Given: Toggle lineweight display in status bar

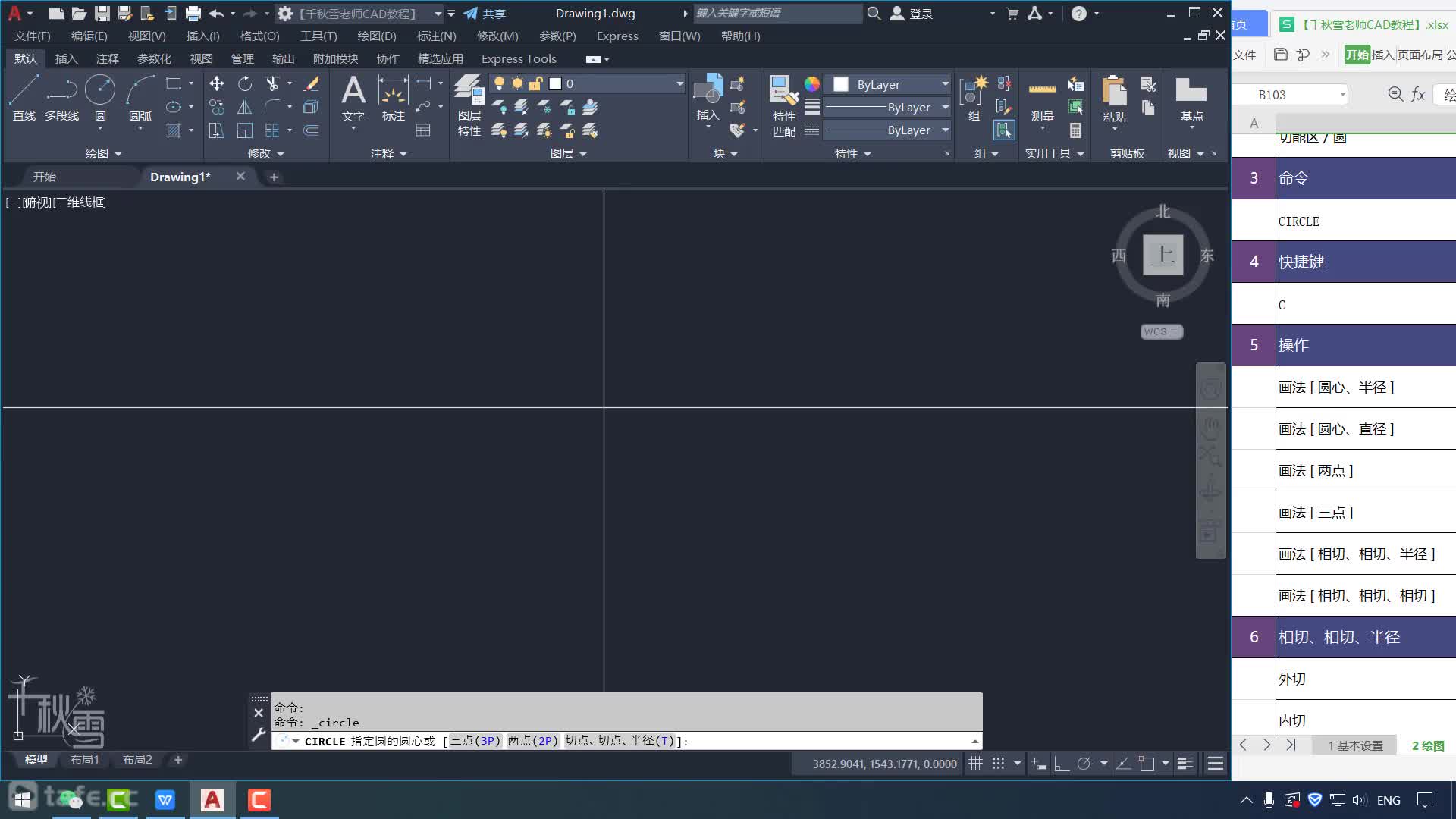Looking at the screenshot, I should 1185,764.
